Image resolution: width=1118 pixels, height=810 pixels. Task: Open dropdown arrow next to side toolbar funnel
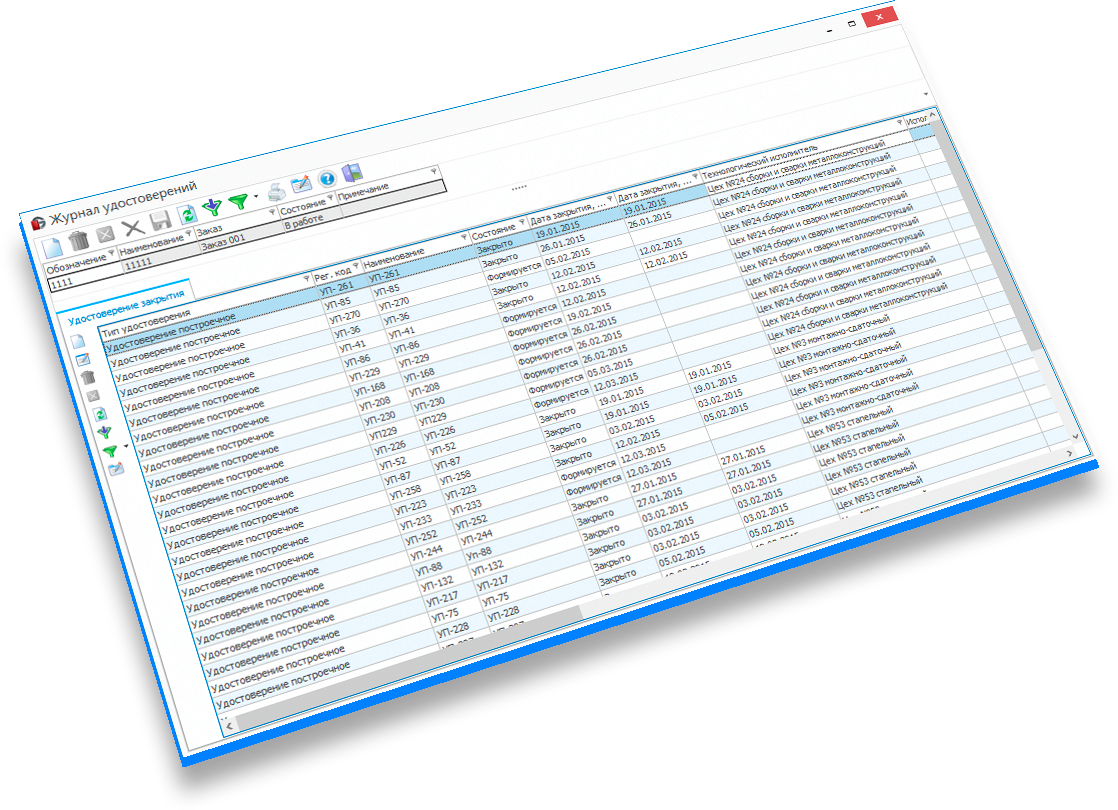coord(126,447)
